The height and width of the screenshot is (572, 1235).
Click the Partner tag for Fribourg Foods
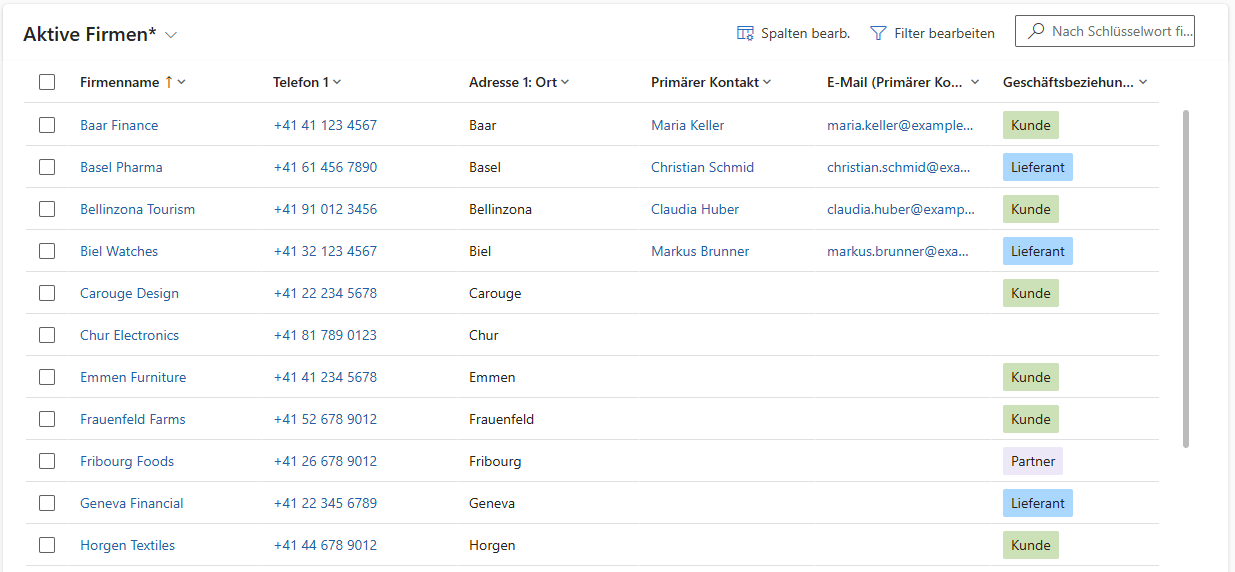tap(1033, 461)
